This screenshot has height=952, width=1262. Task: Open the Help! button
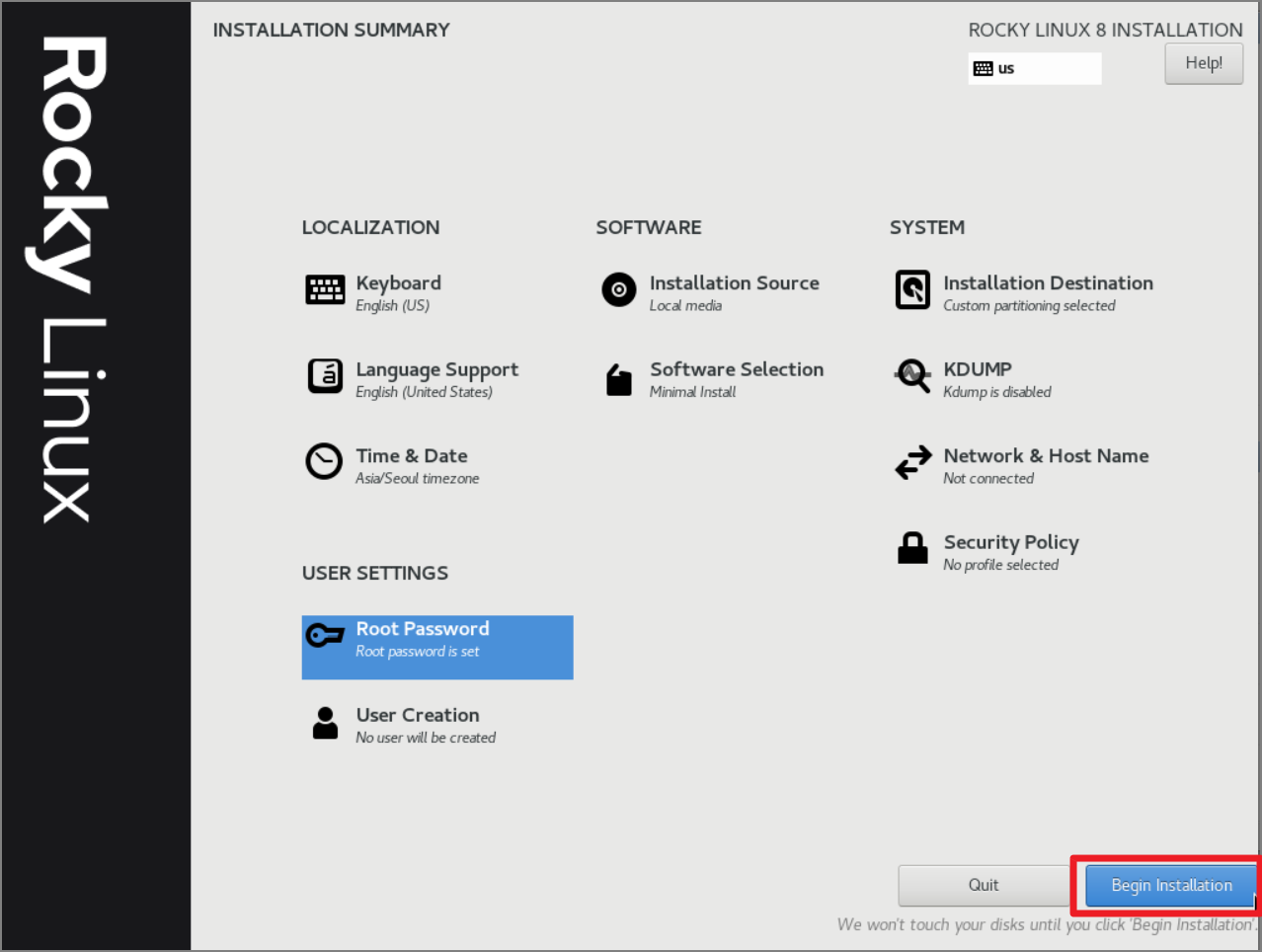pos(1204,63)
